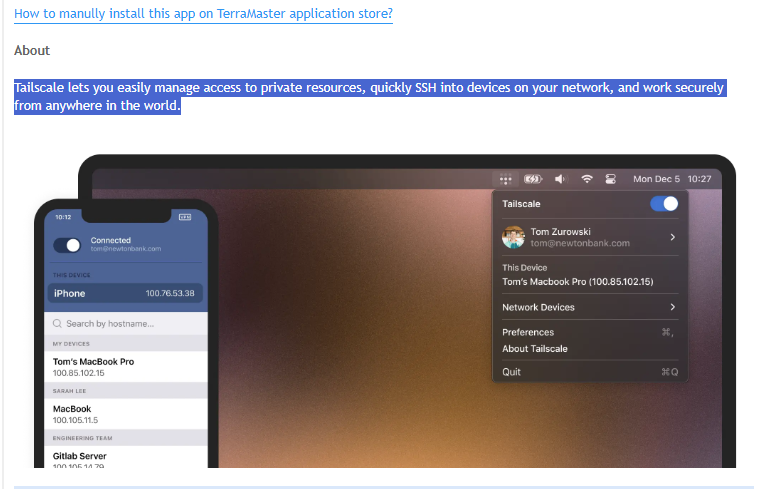
Task: Click the tom@newtonbank.com email in dropdown
Action: pyautogui.click(x=580, y=243)
